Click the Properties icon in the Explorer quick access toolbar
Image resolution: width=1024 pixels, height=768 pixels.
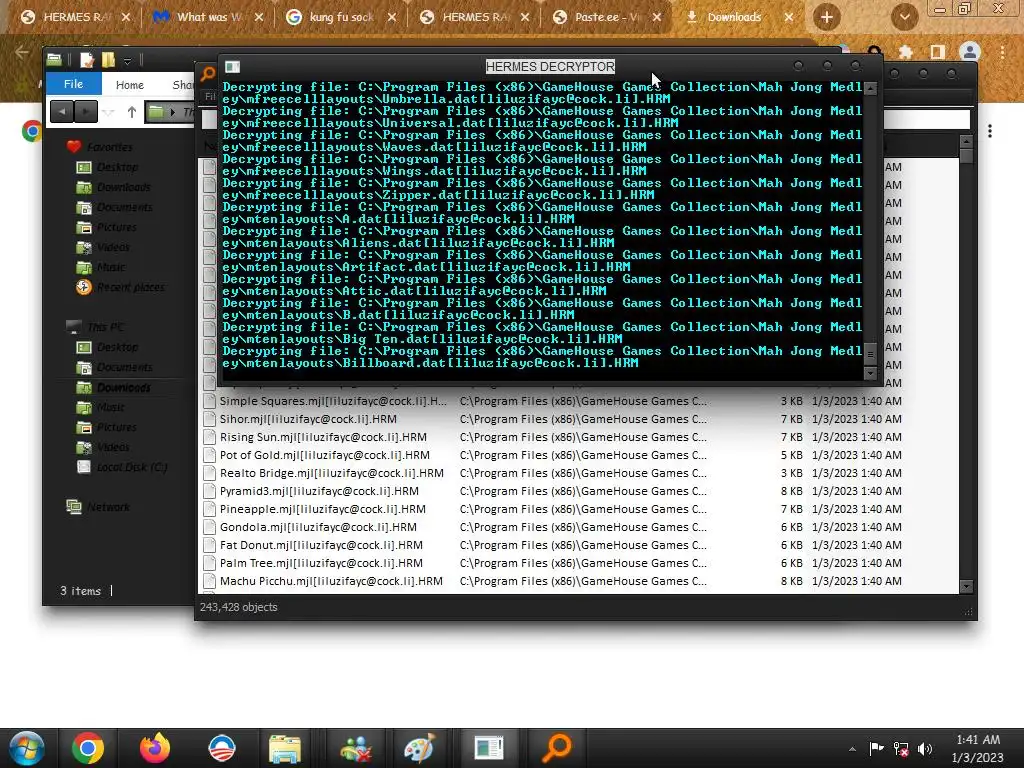(x=87, y=60)
